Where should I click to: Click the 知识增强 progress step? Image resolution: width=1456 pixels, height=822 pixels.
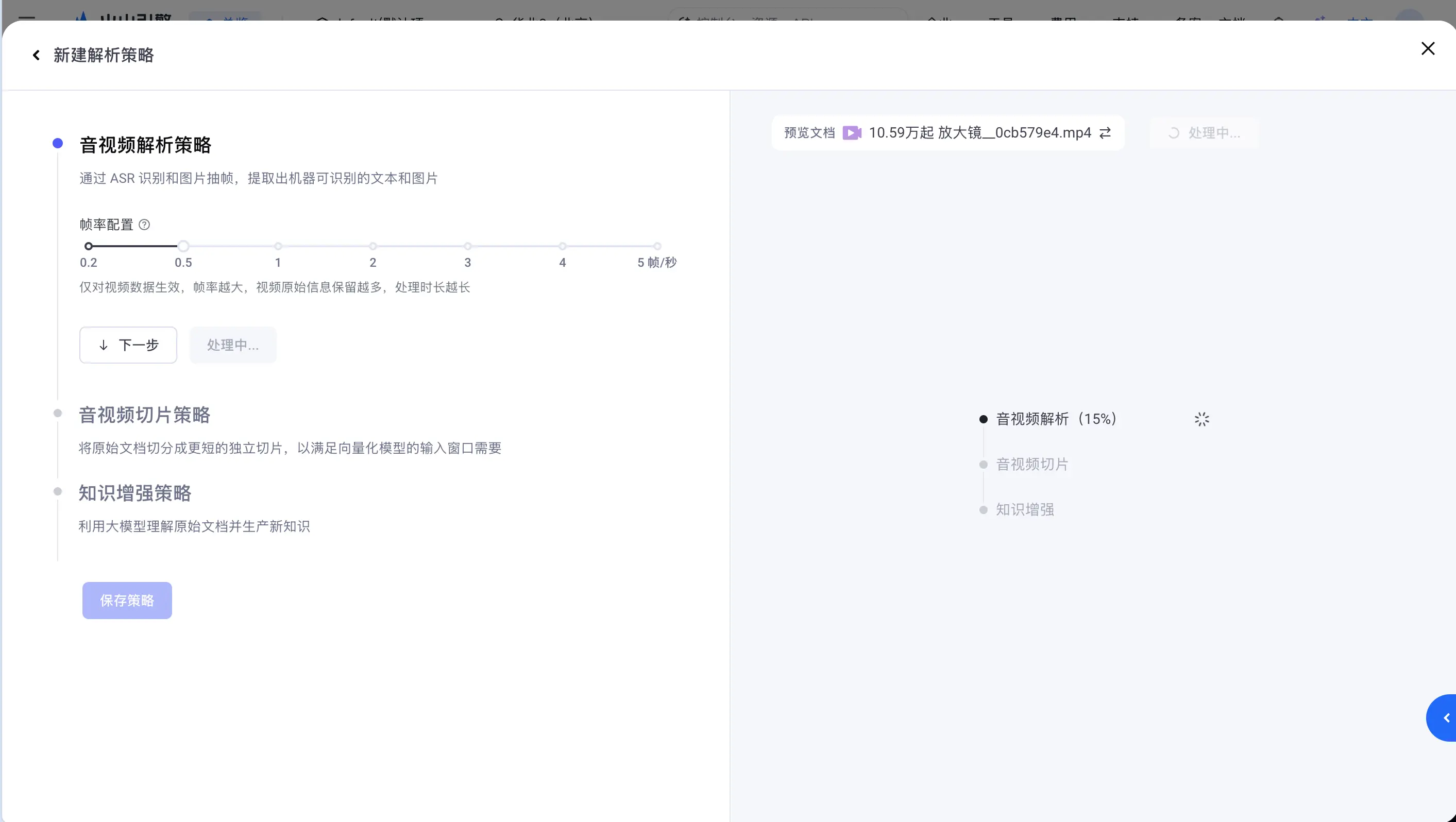(1025, 509)
